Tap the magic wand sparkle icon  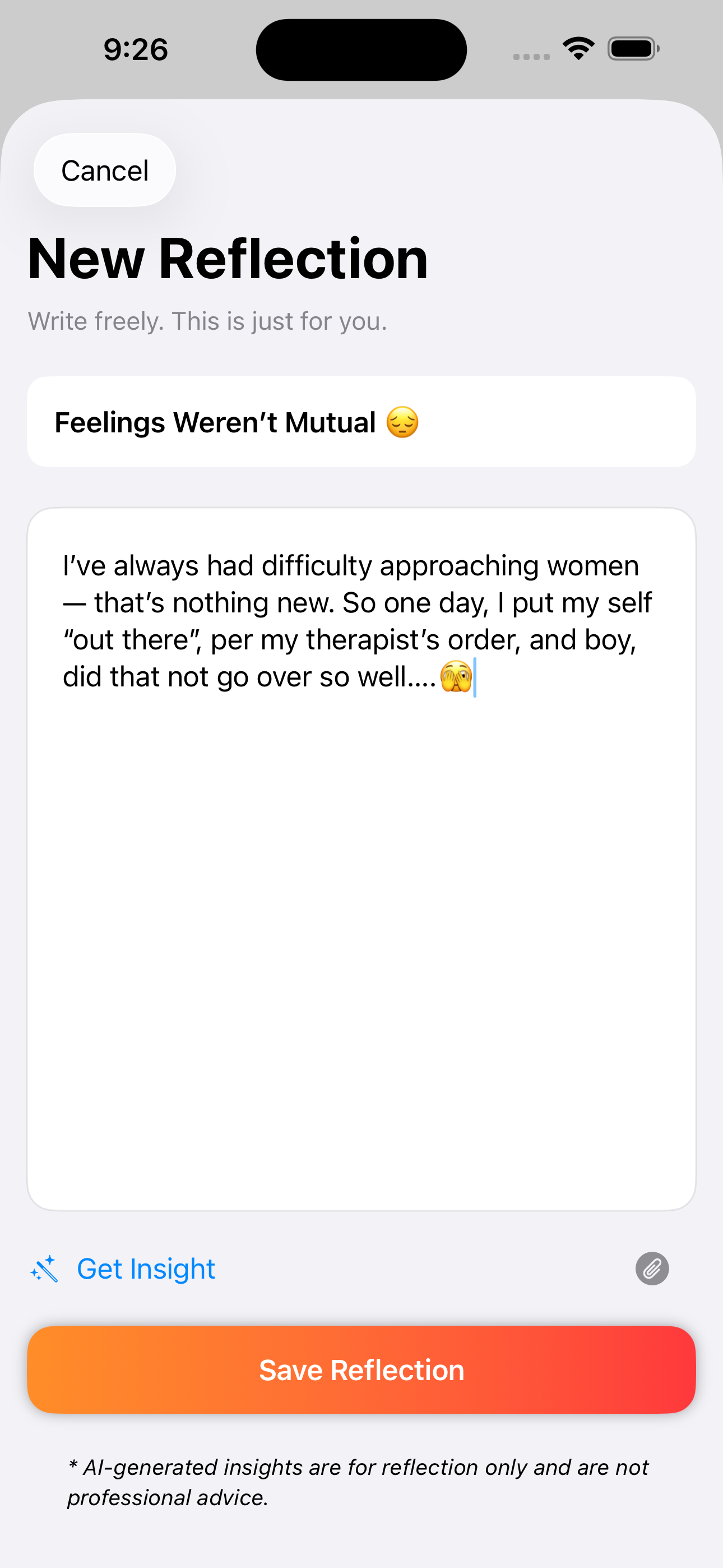click(x=44, y=1269)
